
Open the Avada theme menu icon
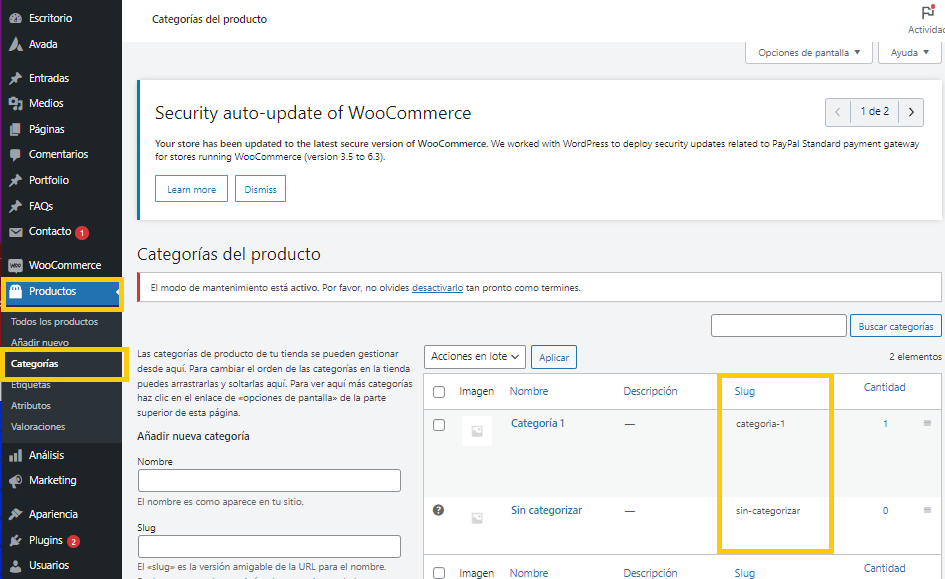point(15,44)
